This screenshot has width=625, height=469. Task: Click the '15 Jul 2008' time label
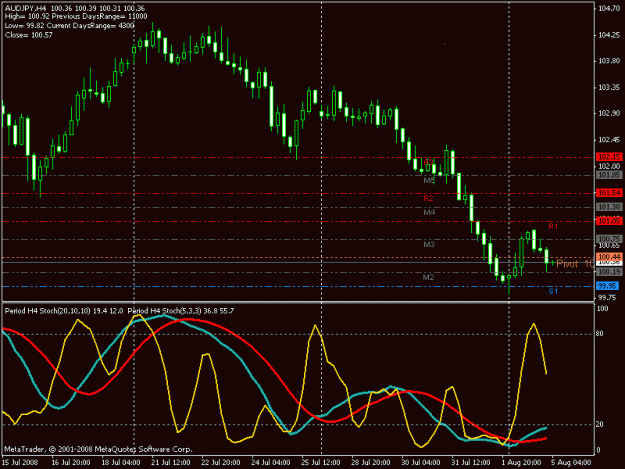point(20,462)
